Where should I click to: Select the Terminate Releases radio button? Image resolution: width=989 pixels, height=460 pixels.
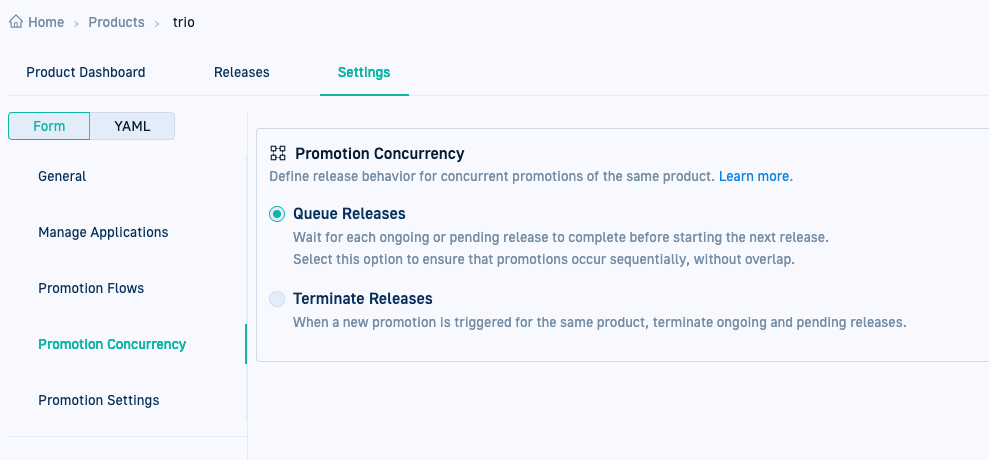(277, 299)
